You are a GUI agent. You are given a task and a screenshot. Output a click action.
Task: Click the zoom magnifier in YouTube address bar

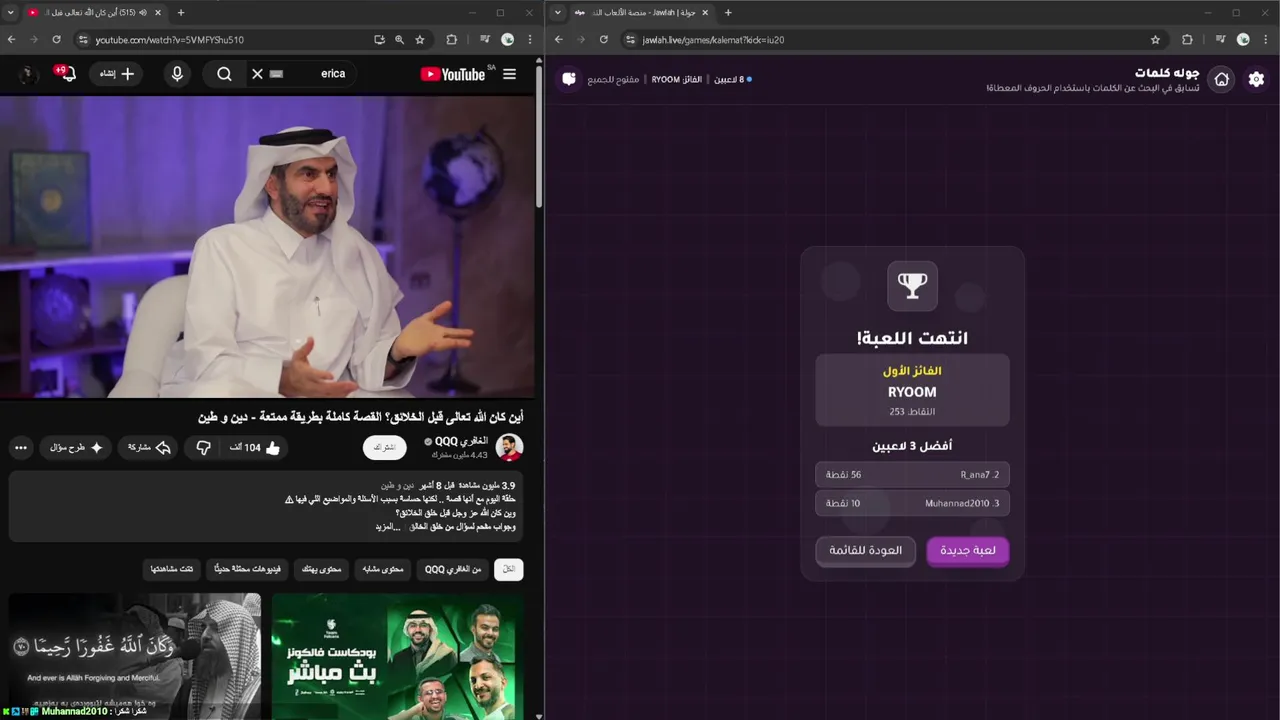pyautogui.click(x=399, y=40)
